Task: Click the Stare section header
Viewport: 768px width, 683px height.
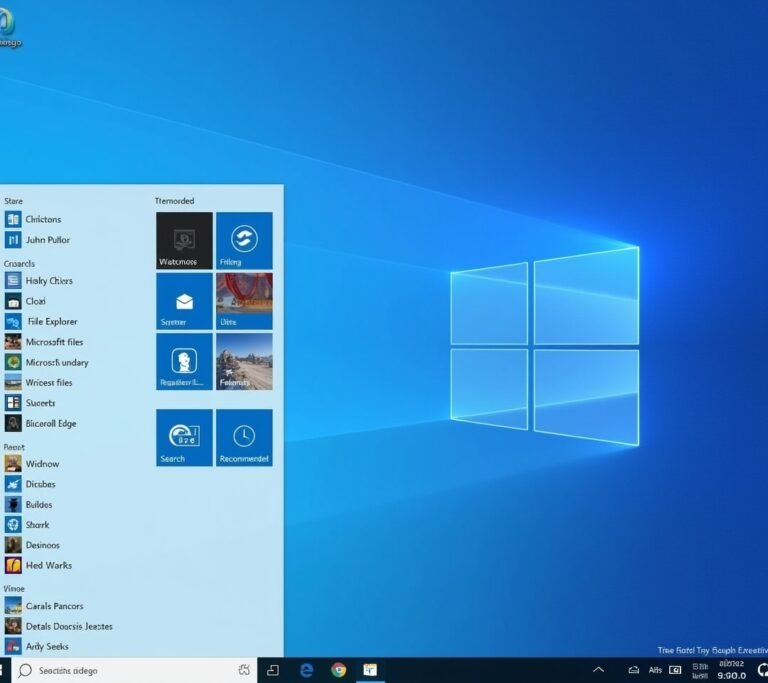Action: point(13,201)
